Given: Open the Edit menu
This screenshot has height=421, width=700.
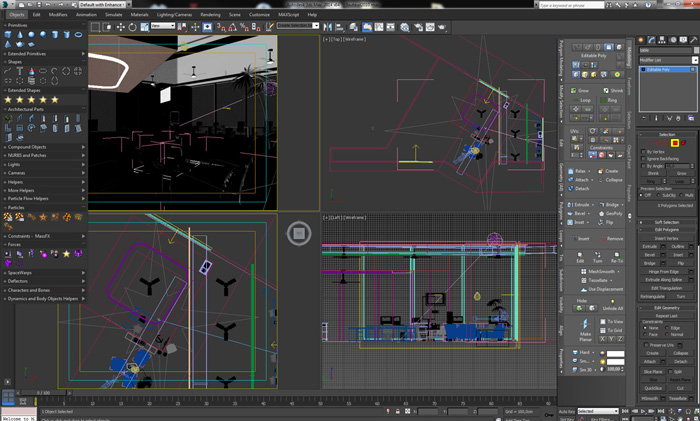Looking at the screenshot, I should 37,14.
